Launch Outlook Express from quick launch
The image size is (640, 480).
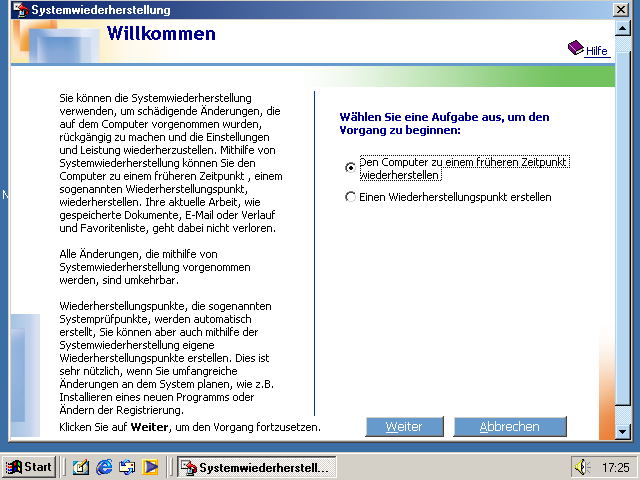coord(127,467)
